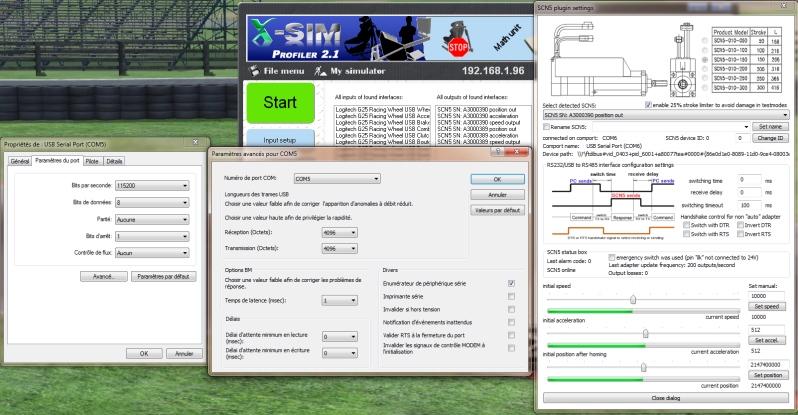This screenshot has width=798, height=415.
Task: Open the Contrôle de flux dropdown
Action: pyautogui.click(x=152, y=253)
